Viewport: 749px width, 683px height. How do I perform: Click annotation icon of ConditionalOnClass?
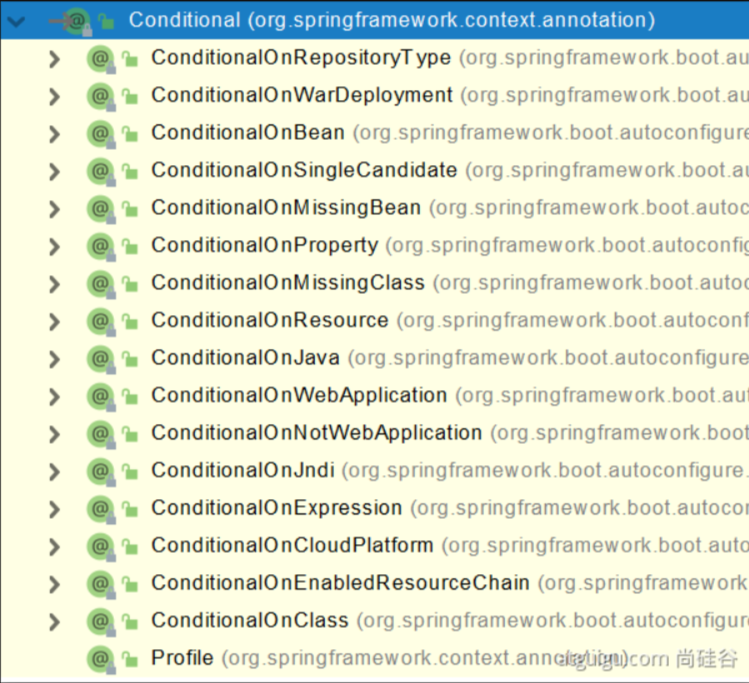point(101,622)
